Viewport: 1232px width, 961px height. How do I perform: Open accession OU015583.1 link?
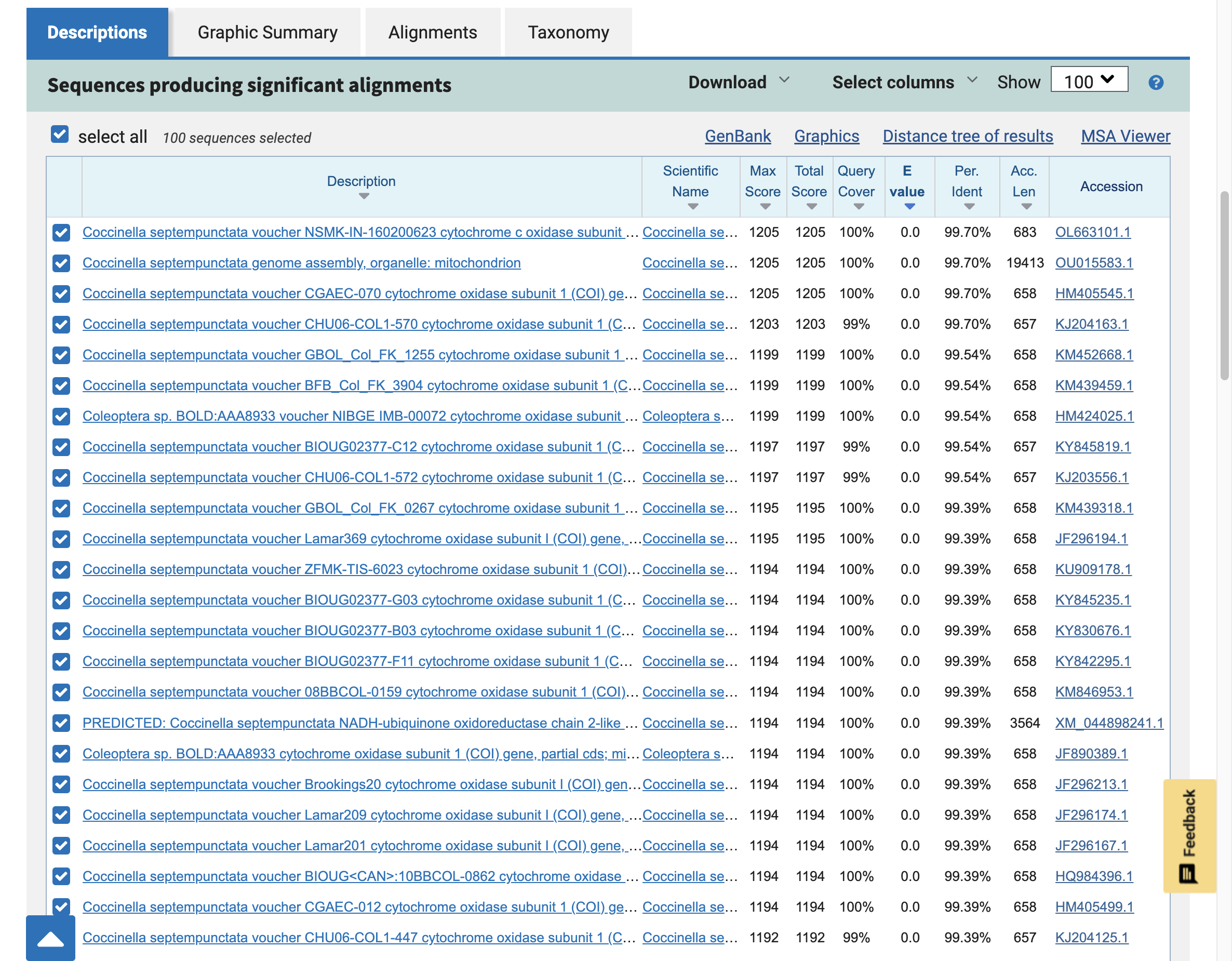point(1094,263)
